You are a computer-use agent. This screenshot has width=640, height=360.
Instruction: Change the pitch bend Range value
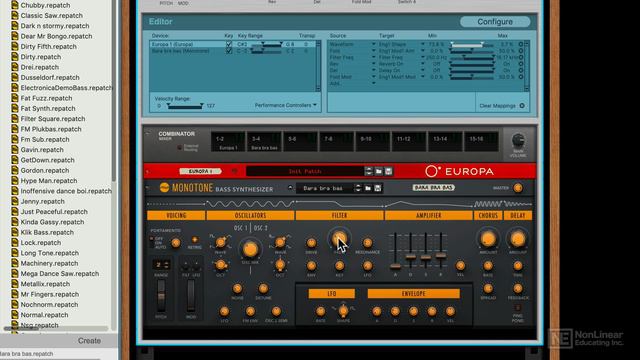click(x=161, y=265)
